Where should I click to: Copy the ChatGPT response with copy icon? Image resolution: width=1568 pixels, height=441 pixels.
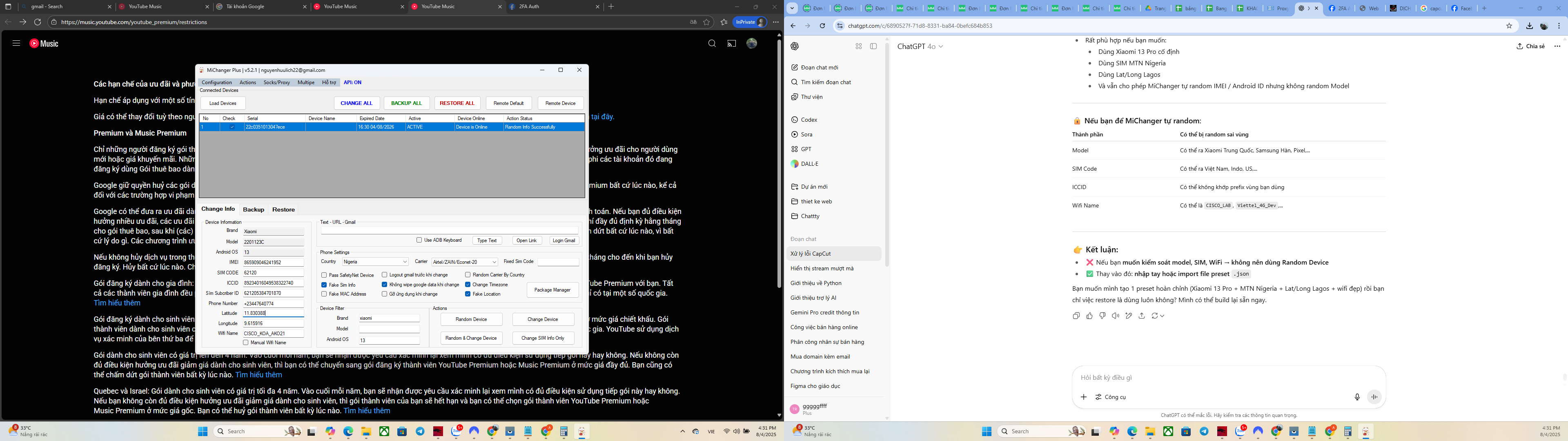[1076, 316]
